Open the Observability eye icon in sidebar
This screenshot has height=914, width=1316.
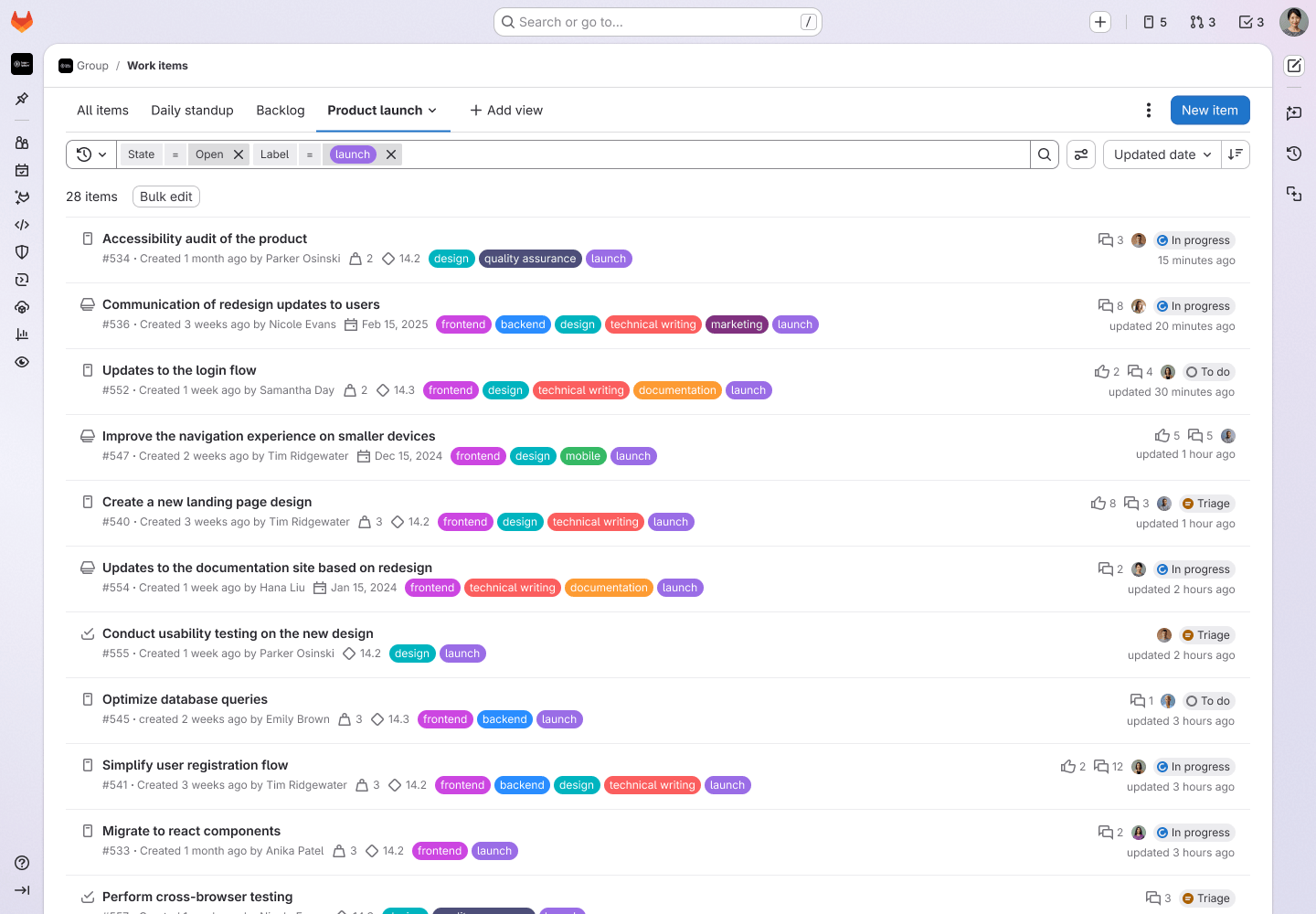pyautogui.click(x=21, y=362)
